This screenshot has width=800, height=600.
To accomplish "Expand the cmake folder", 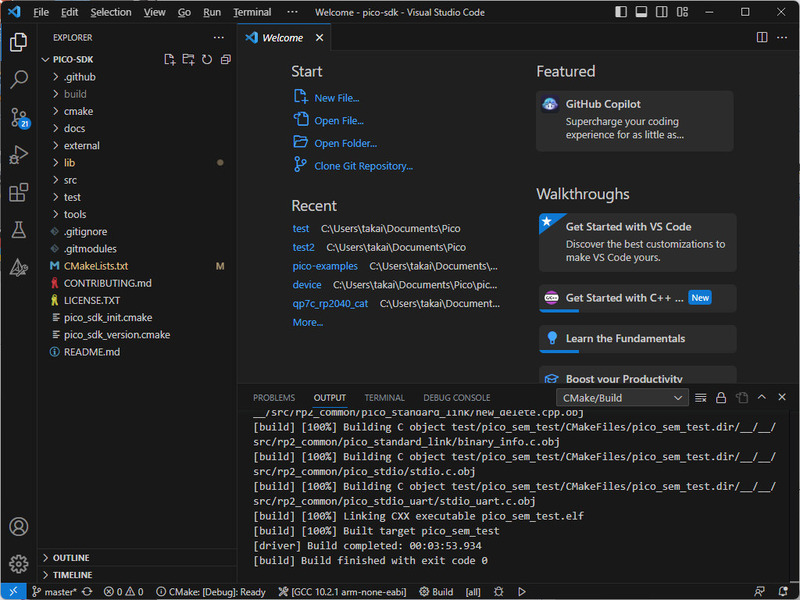I will (x=78, y=111).
